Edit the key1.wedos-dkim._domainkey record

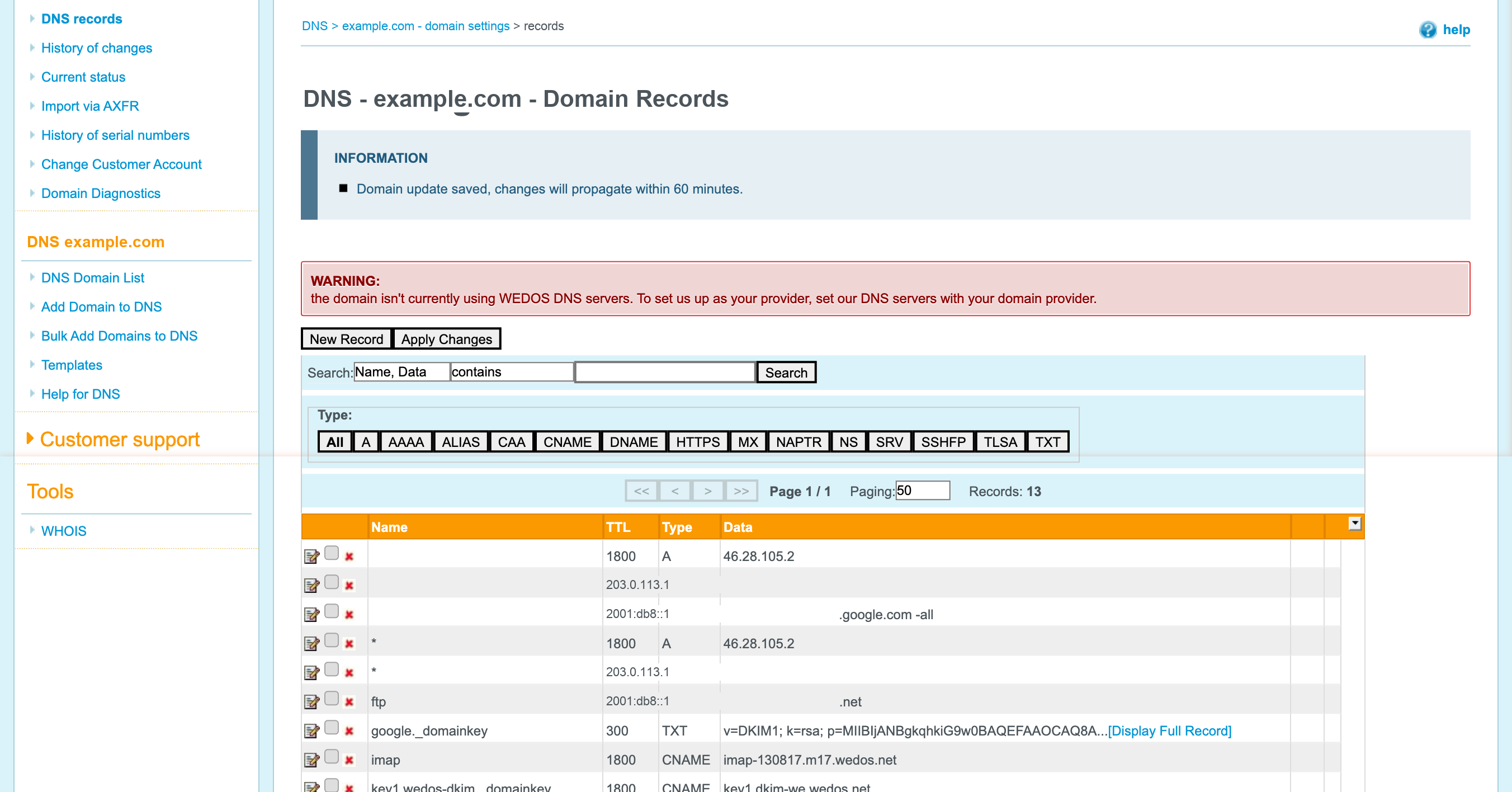coord(312,787)
